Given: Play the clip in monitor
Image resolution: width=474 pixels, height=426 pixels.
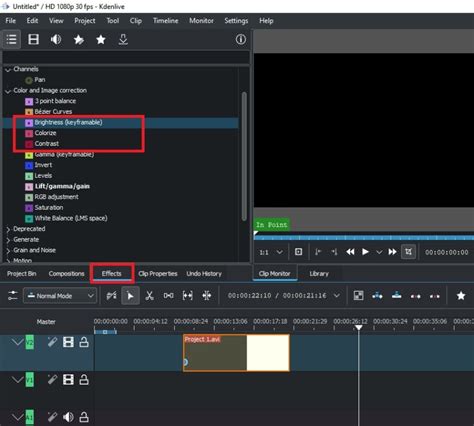Looking at the screenshot, I should [365, 252].
